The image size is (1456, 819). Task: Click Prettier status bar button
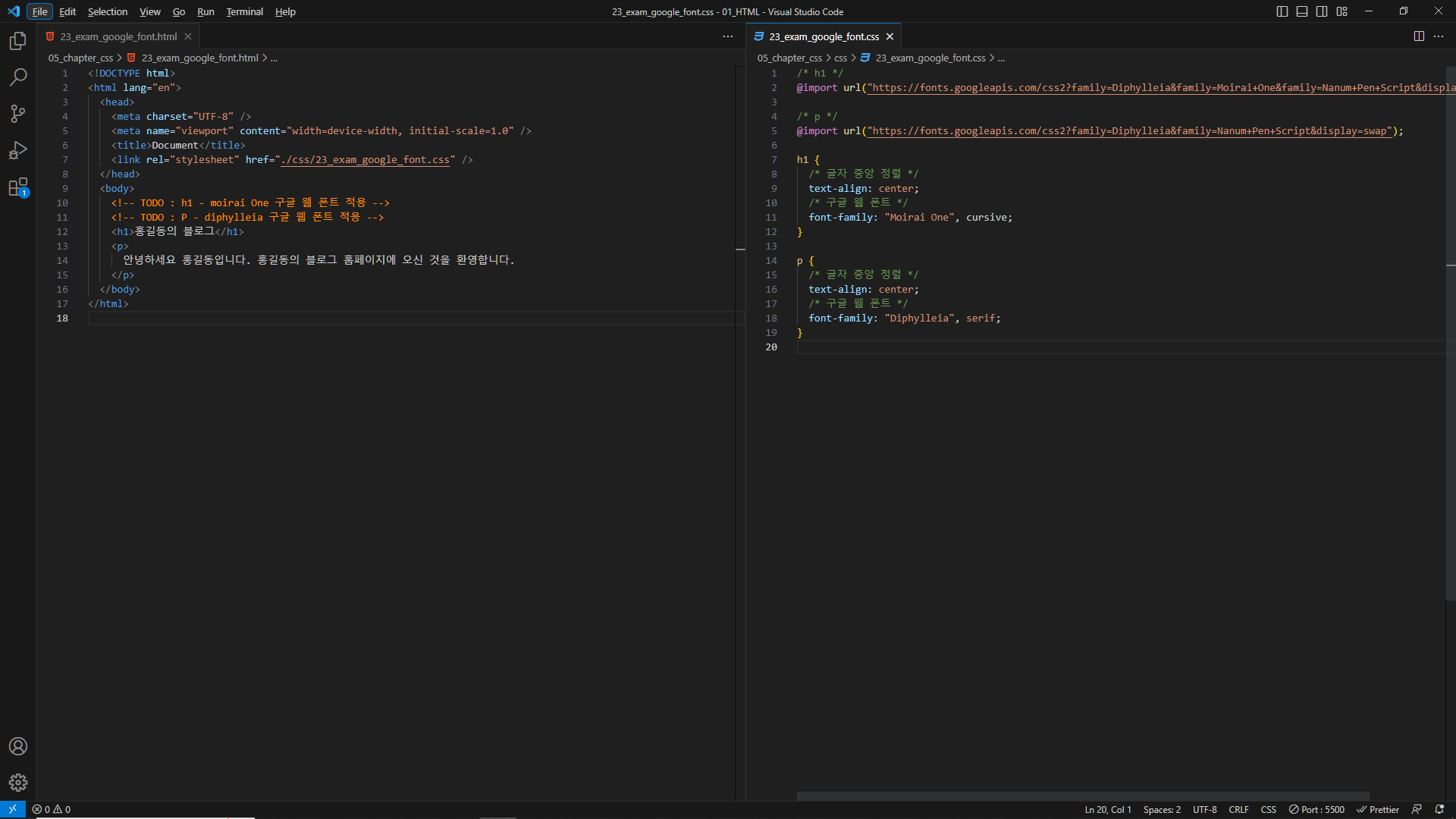(x=1378, y=809)
